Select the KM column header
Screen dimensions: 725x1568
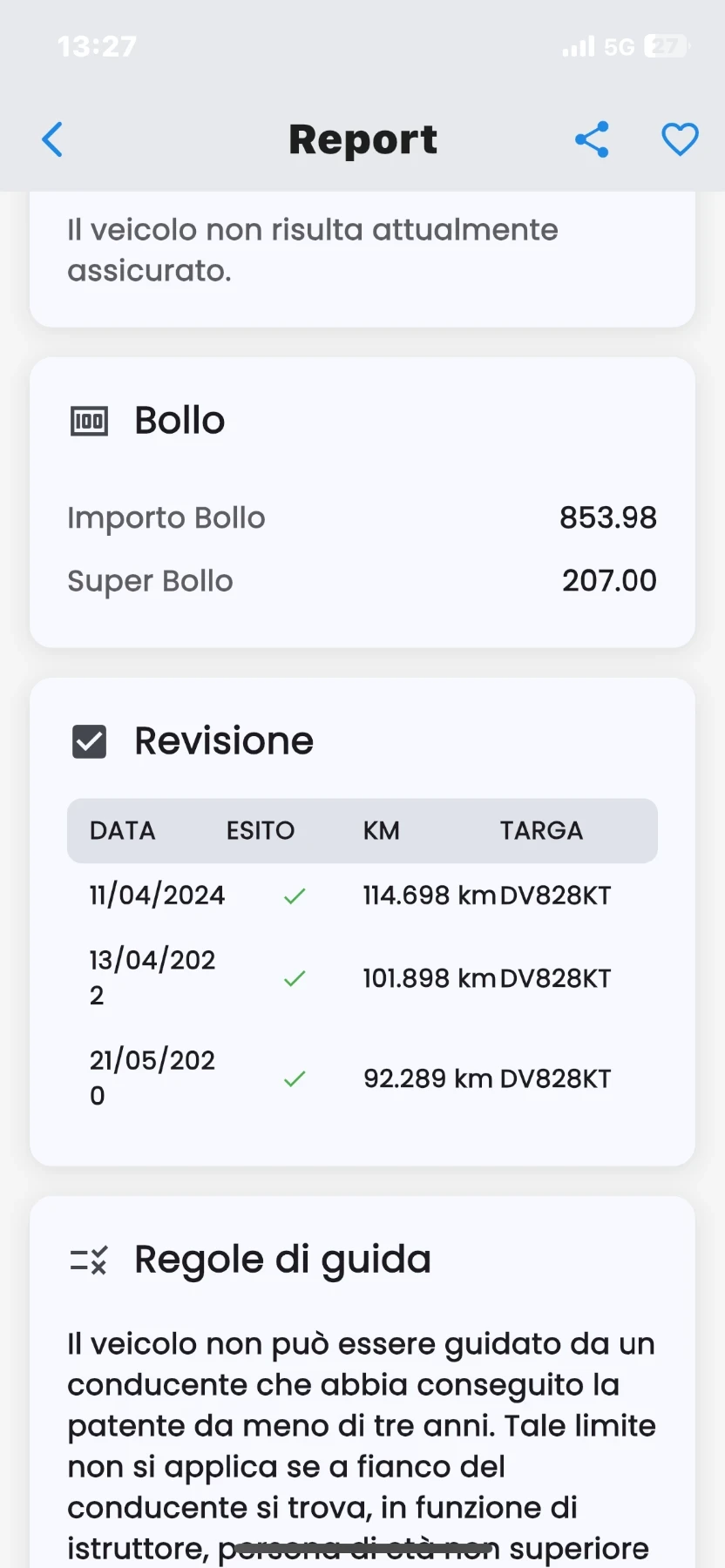pos(382,831)
